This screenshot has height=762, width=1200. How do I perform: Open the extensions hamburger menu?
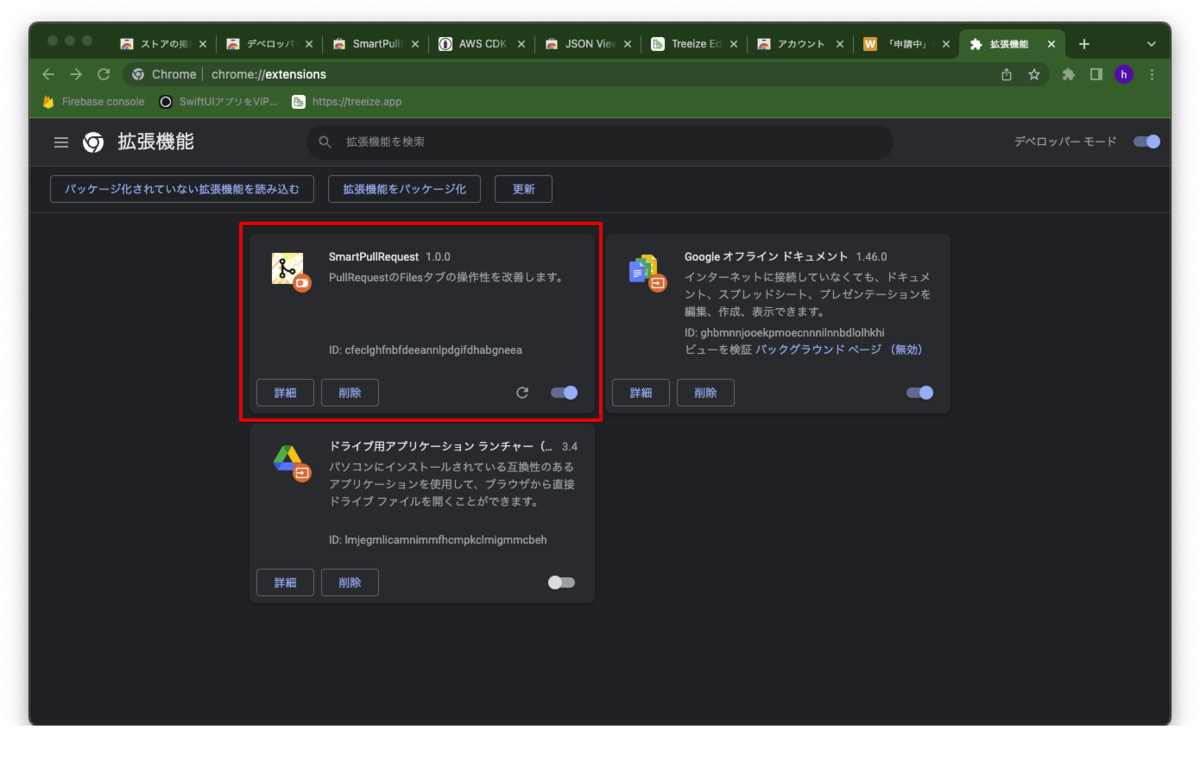(61, 143)
